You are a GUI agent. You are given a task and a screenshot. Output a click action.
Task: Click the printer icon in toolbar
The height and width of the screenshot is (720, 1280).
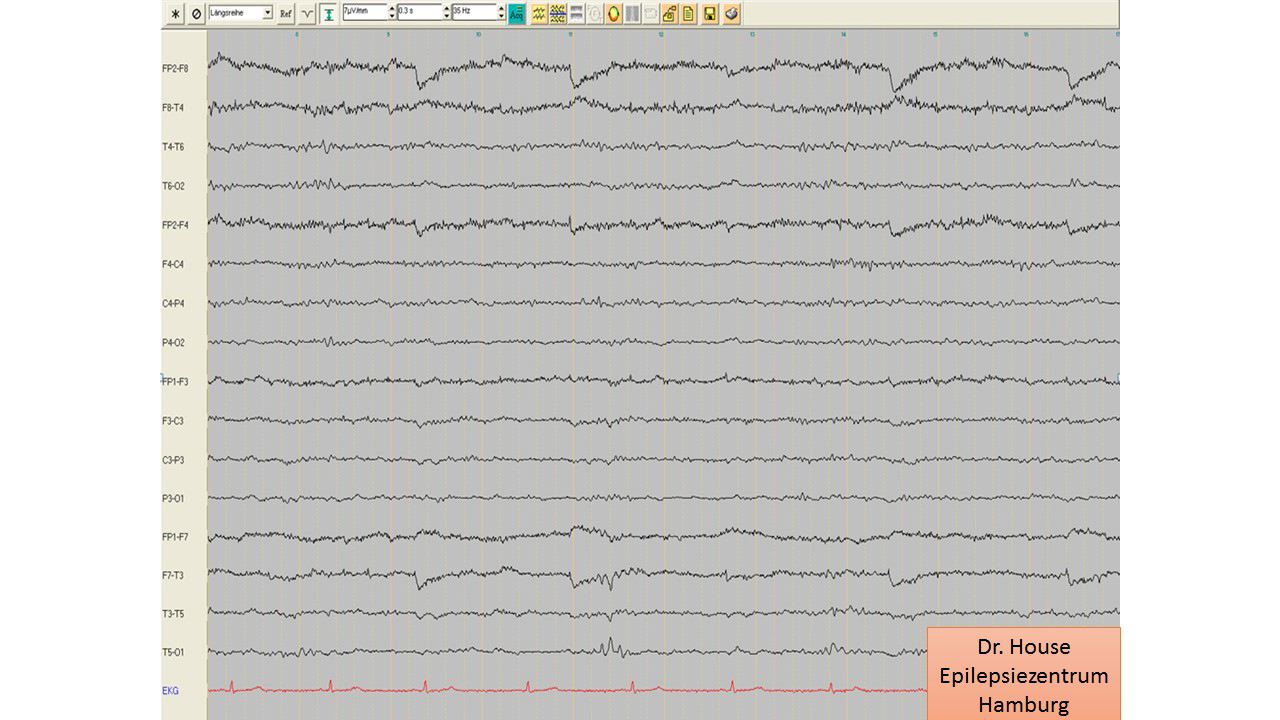[x=732, y=13]
